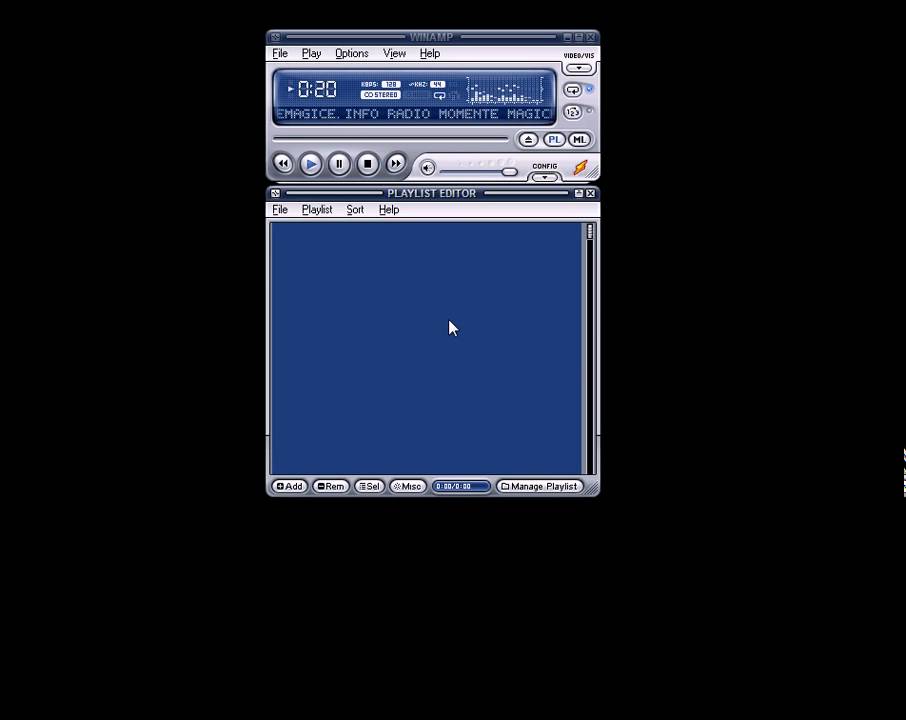
Task: Click the KBPS 128 bitrate readout
Action: (x=380, y=84)
